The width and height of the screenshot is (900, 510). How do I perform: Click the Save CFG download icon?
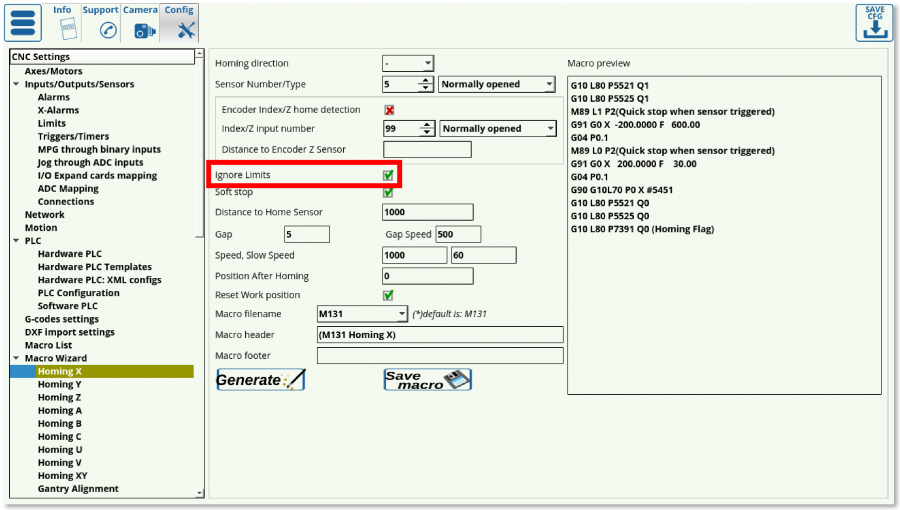click(x=873, y=23)
